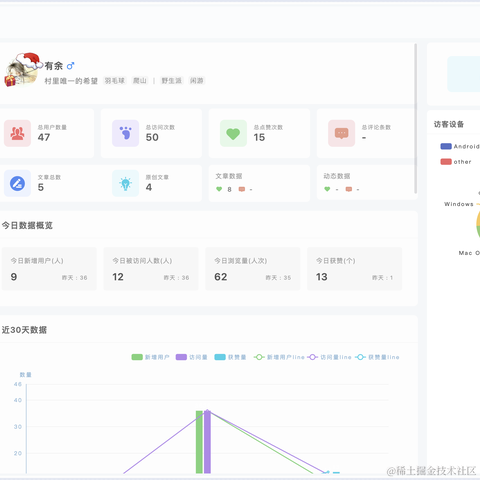Toggle the 新增用户line legend item
Image resolution: width=480 pixels, height=480 pixels.
279,357
